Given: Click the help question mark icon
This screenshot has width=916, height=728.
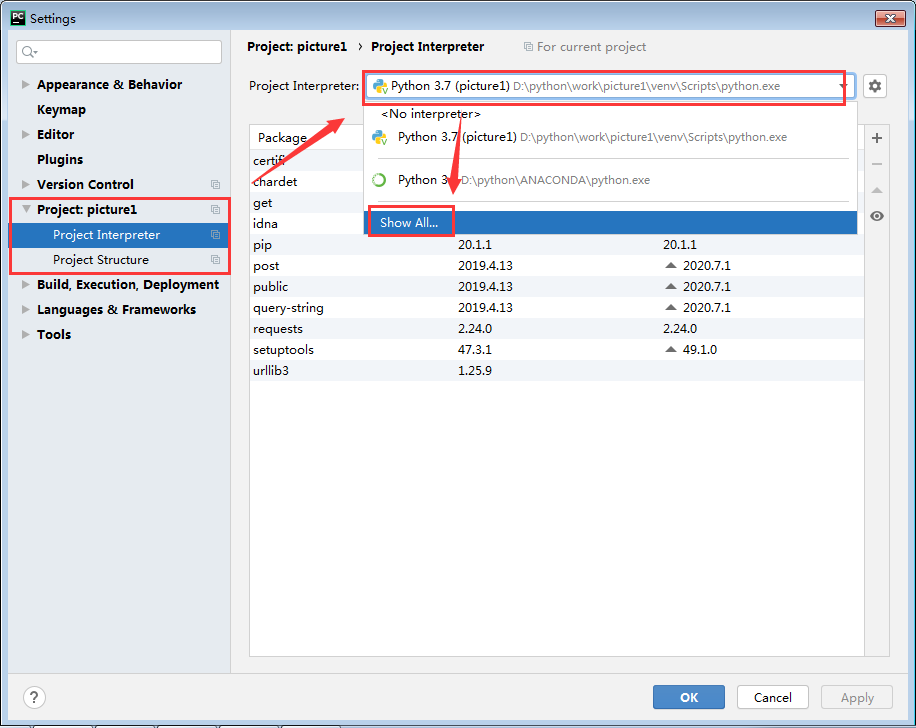Looking at the screenshot, I should coord(34,697).
